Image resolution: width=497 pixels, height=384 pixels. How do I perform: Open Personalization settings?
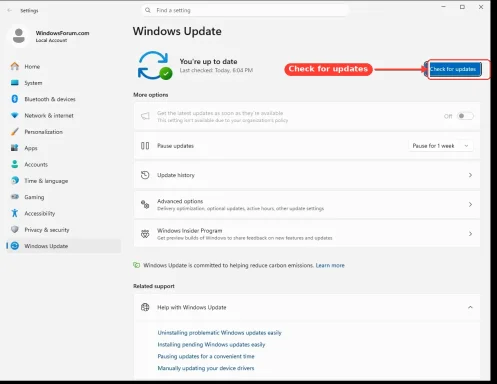tap(63, 132)
